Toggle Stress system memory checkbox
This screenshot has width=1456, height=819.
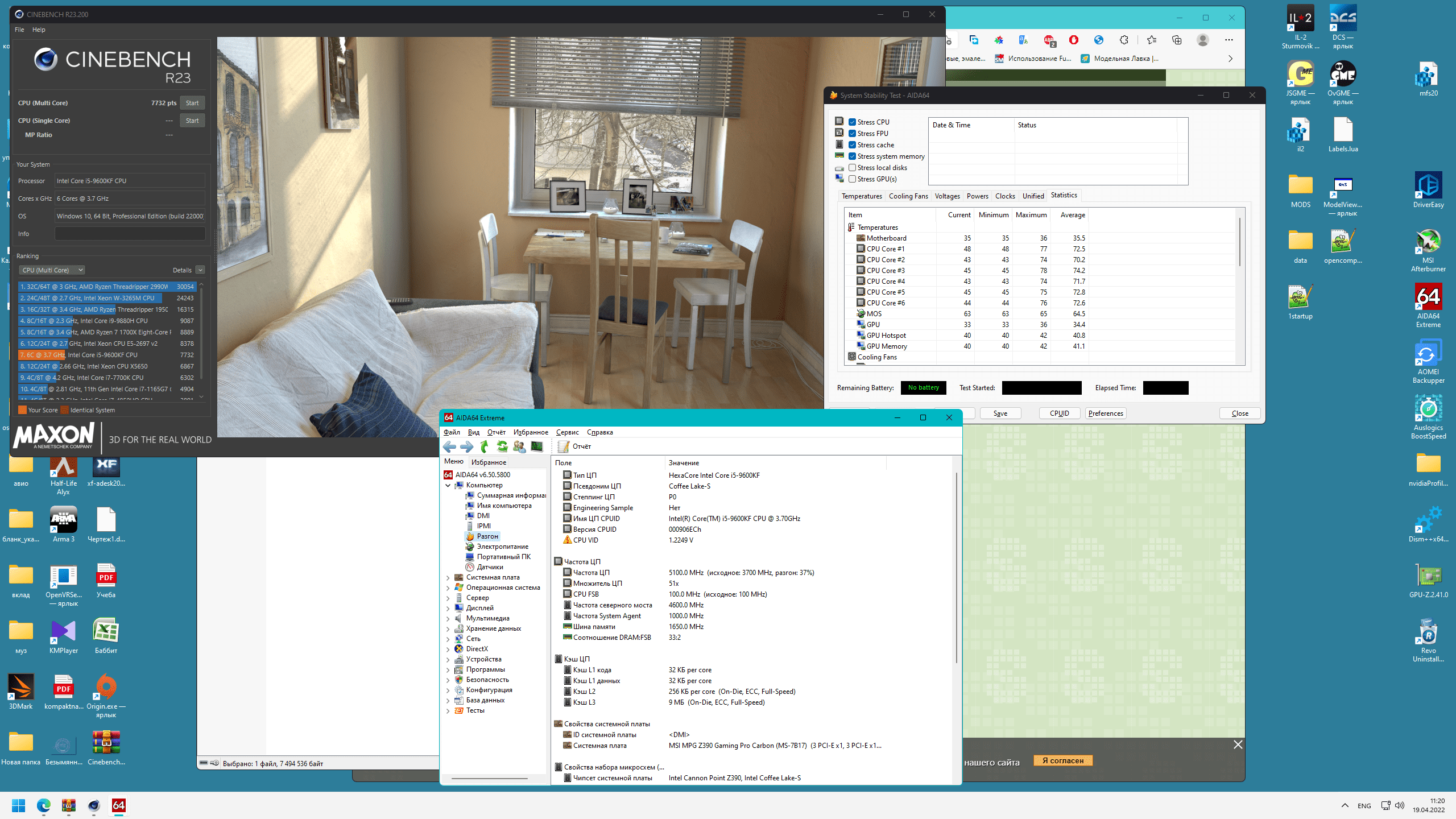coord(853,156)
